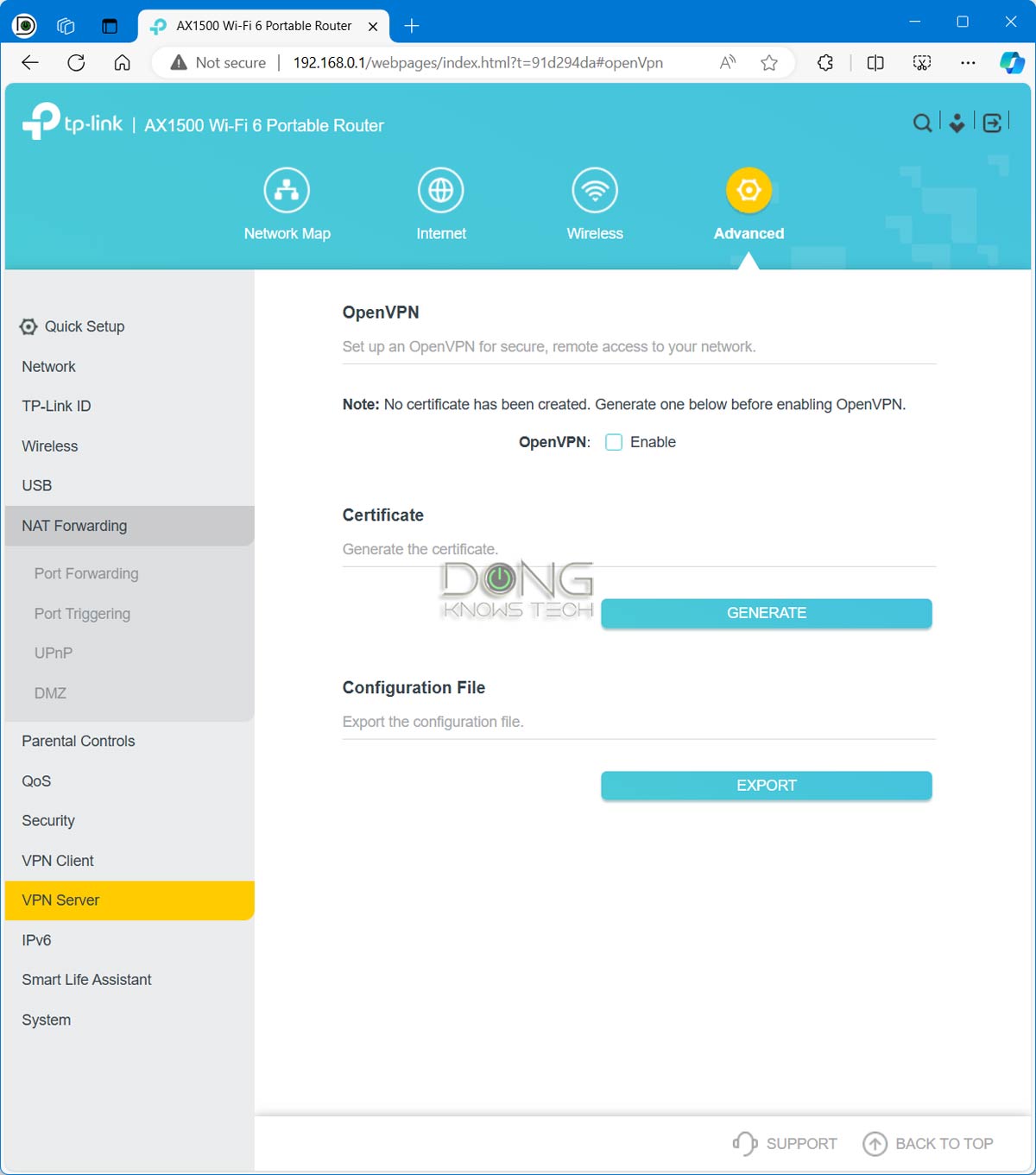Viewport: 1036px width, 1175px height.
Task: Open browser Settings and more ellipsis
Action: coord(968,62)
